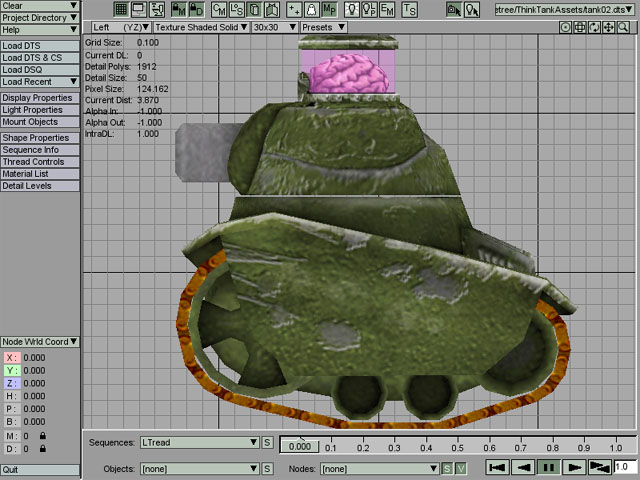640x480 pixels.
Task: Click the node hierarchy toolbar icon
Action: (157, 9)
